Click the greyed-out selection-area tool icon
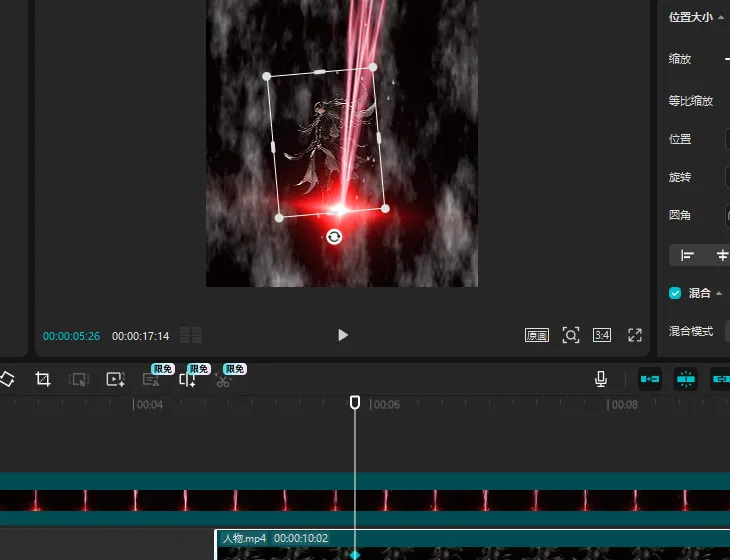 [x=79, y=379]
